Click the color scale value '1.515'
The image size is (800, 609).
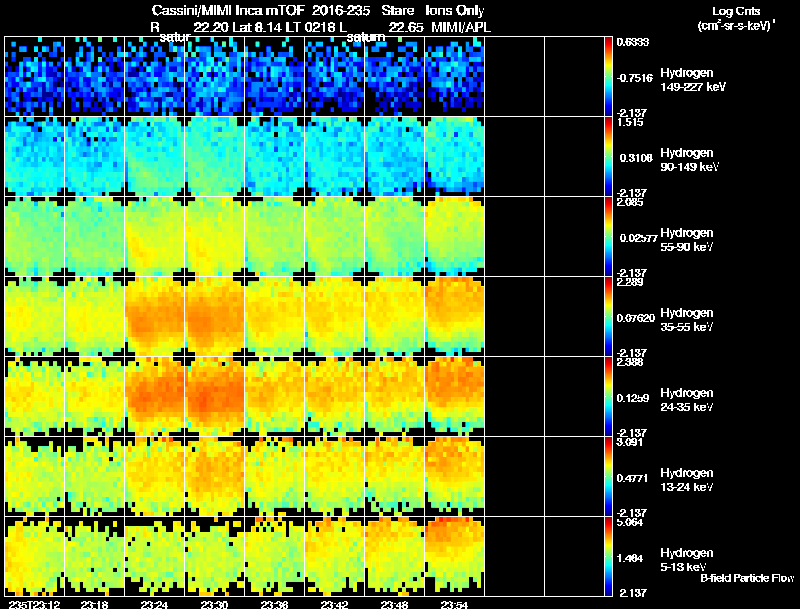630,122
